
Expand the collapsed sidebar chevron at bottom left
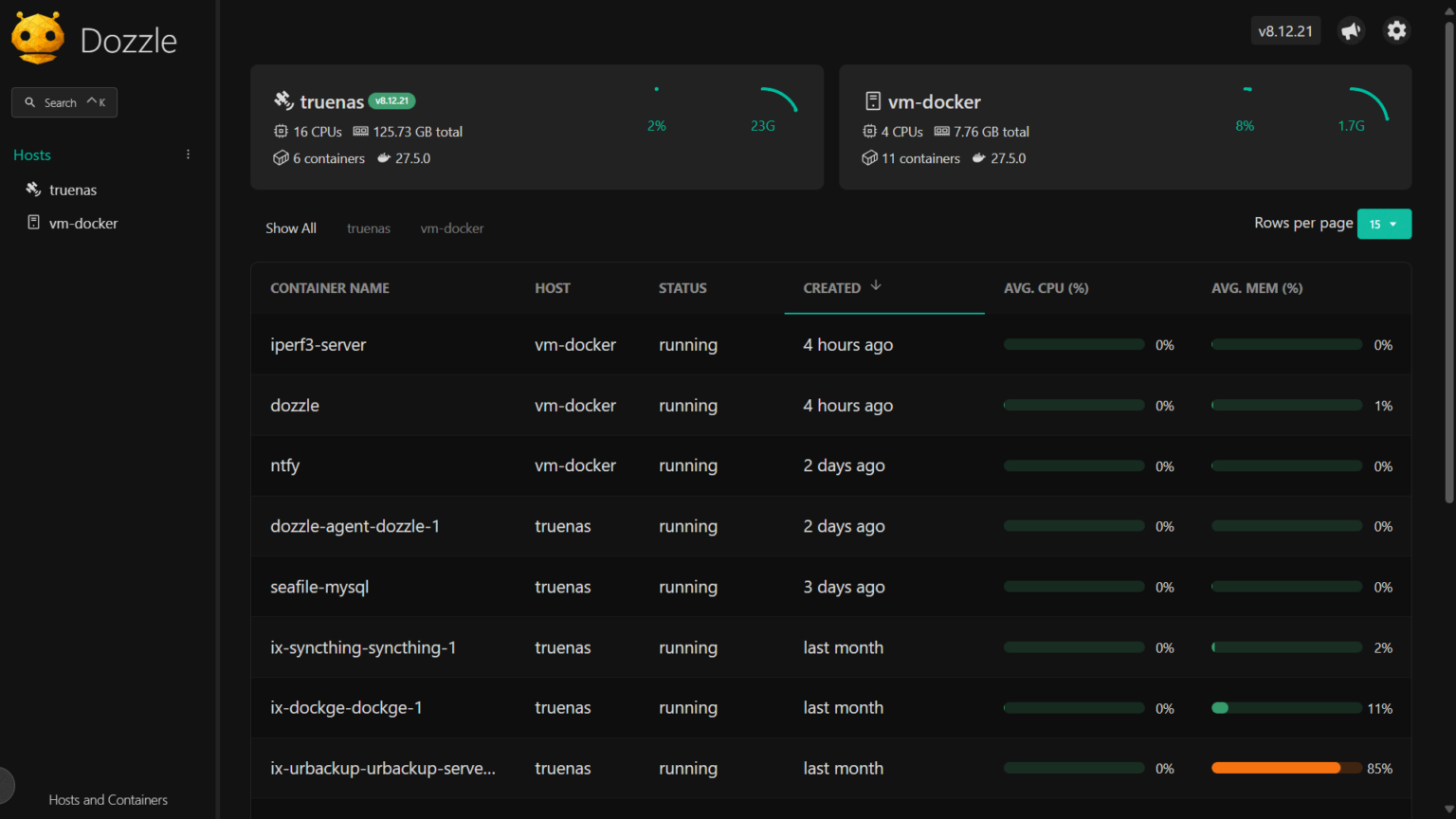(x=6, y=785)
